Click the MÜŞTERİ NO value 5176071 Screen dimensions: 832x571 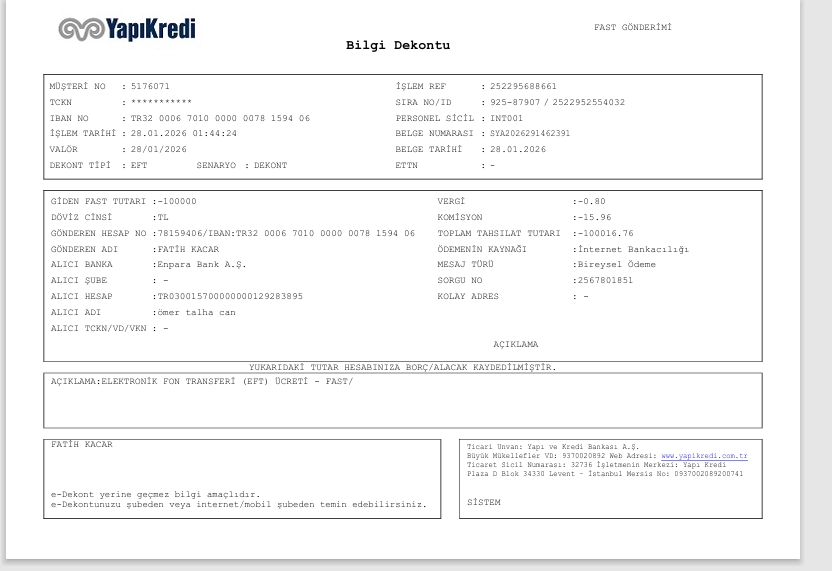(x=150, y=86)
